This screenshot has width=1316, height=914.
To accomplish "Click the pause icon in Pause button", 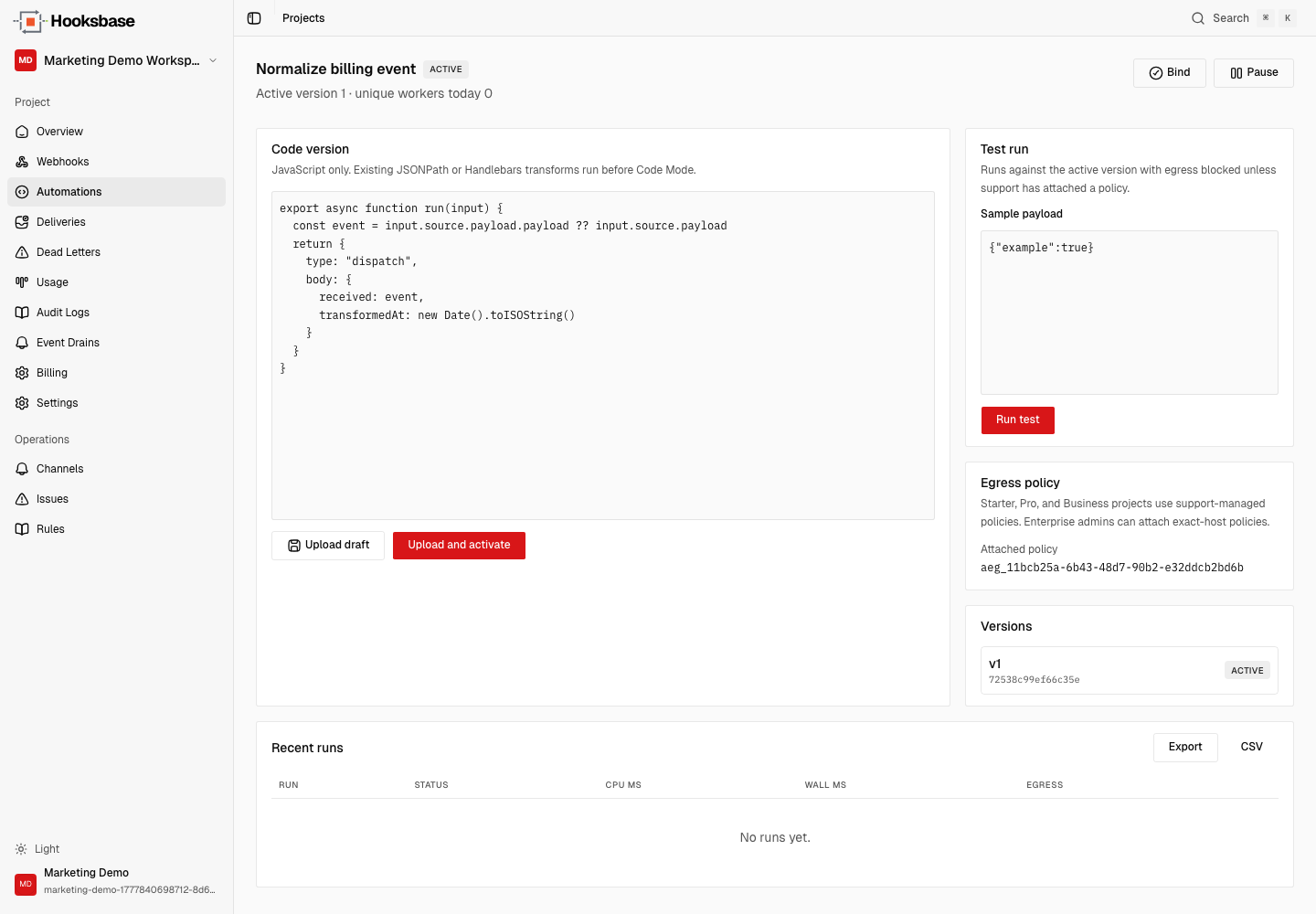I will (x=1236, y=73).
